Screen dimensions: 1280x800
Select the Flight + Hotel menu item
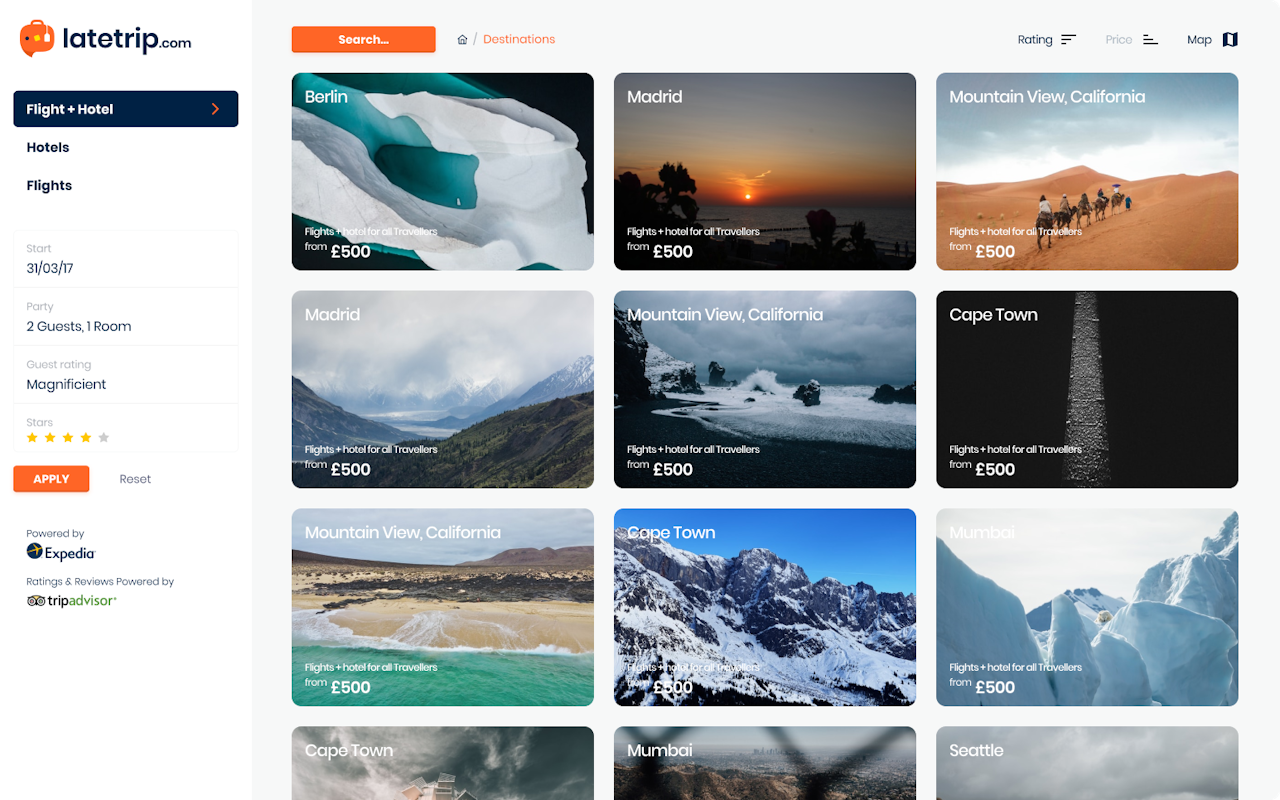126,109
